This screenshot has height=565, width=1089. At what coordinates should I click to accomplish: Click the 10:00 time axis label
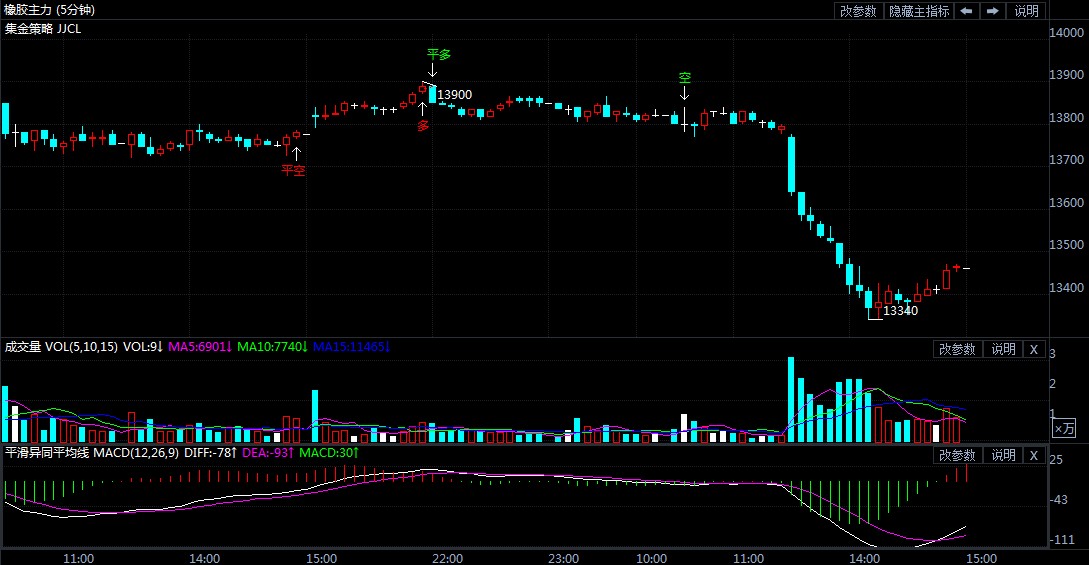651,558
